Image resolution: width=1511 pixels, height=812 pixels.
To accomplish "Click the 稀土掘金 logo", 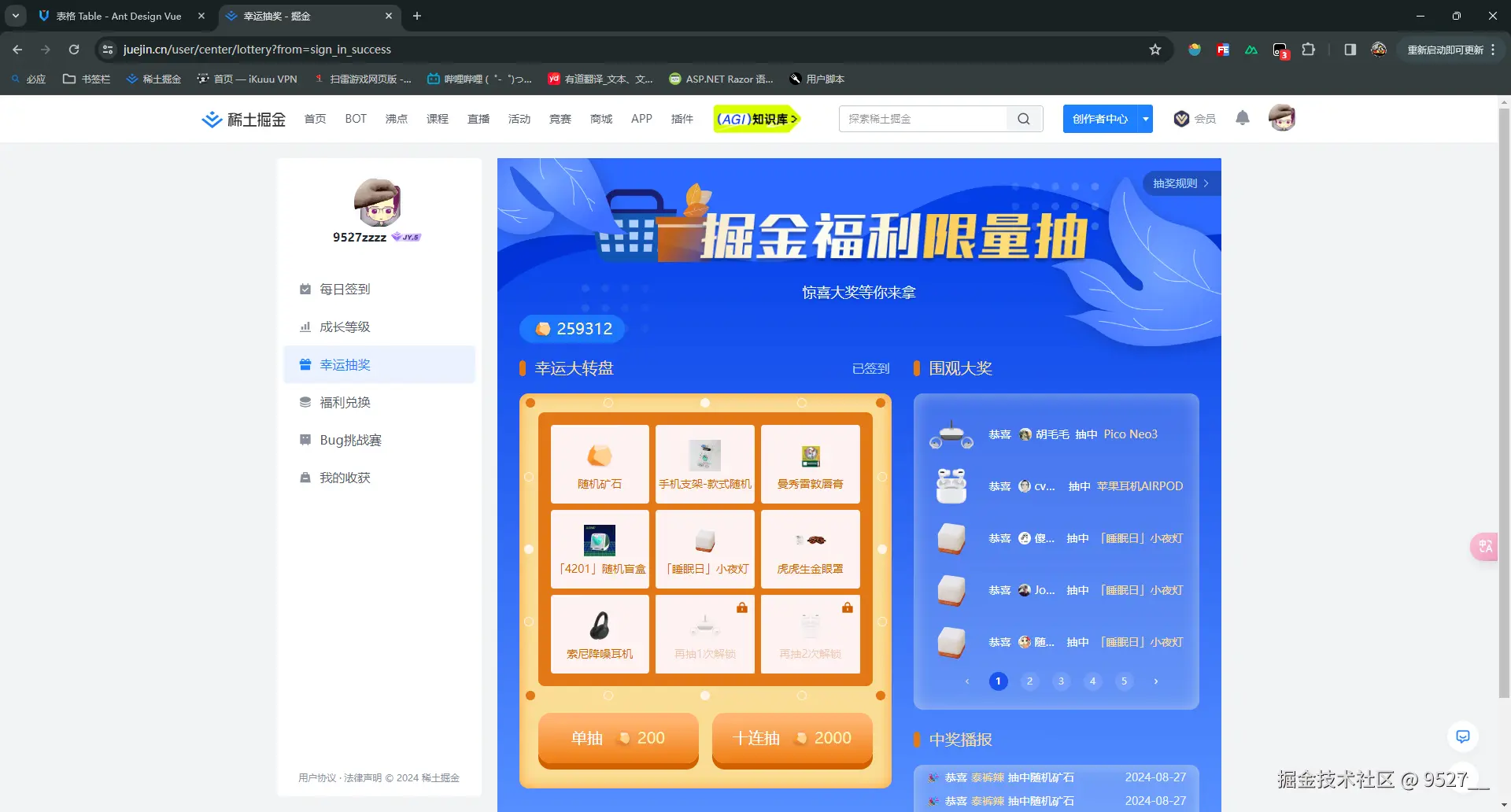I will (242, 119).
